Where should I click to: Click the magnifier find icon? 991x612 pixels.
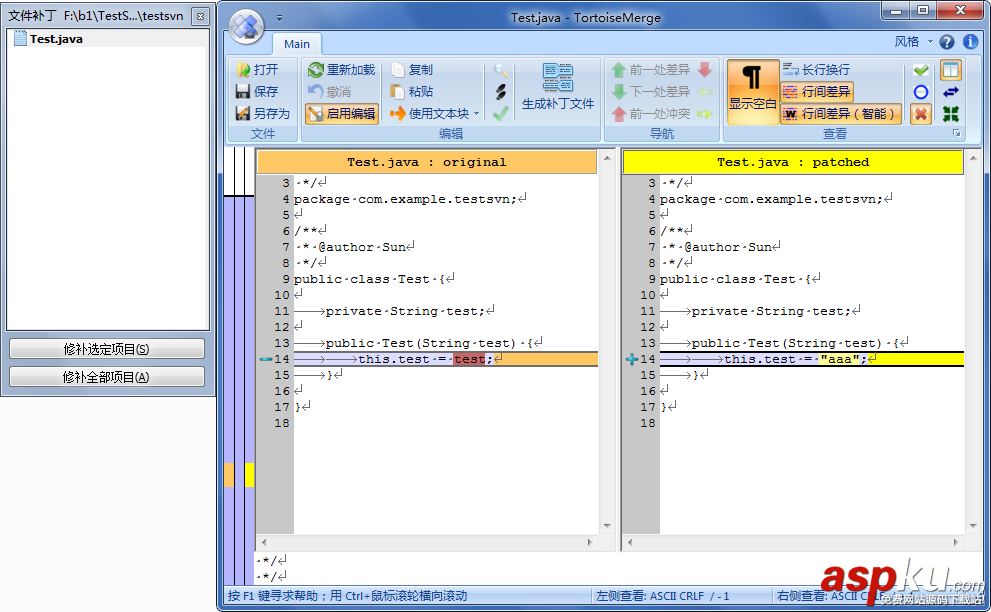pos(501,70)
